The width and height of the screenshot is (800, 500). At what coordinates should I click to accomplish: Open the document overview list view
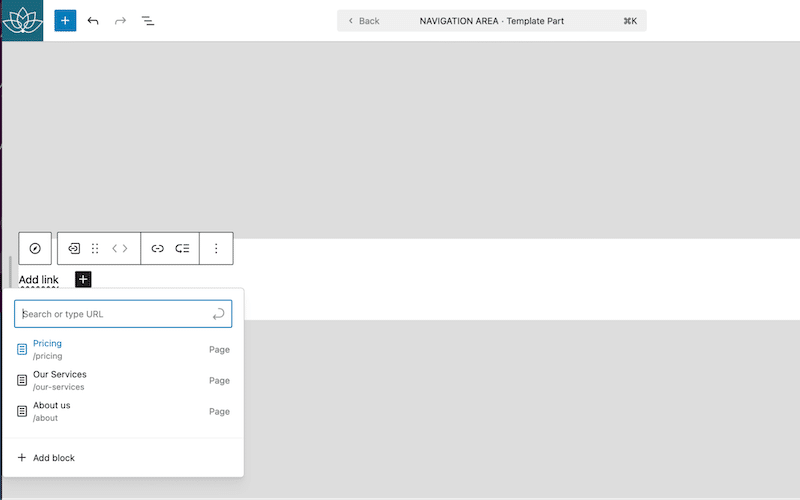point(148,20)
